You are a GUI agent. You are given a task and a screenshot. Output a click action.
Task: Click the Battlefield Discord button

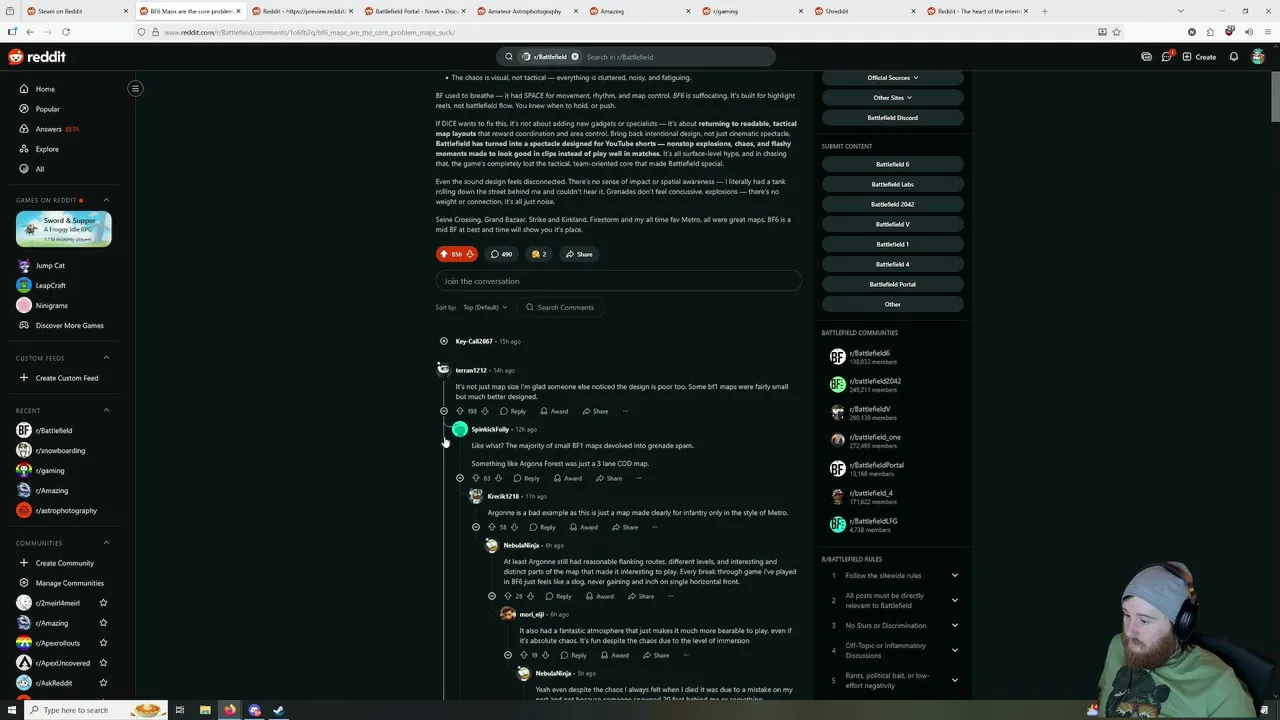click(x=892, y=118)
